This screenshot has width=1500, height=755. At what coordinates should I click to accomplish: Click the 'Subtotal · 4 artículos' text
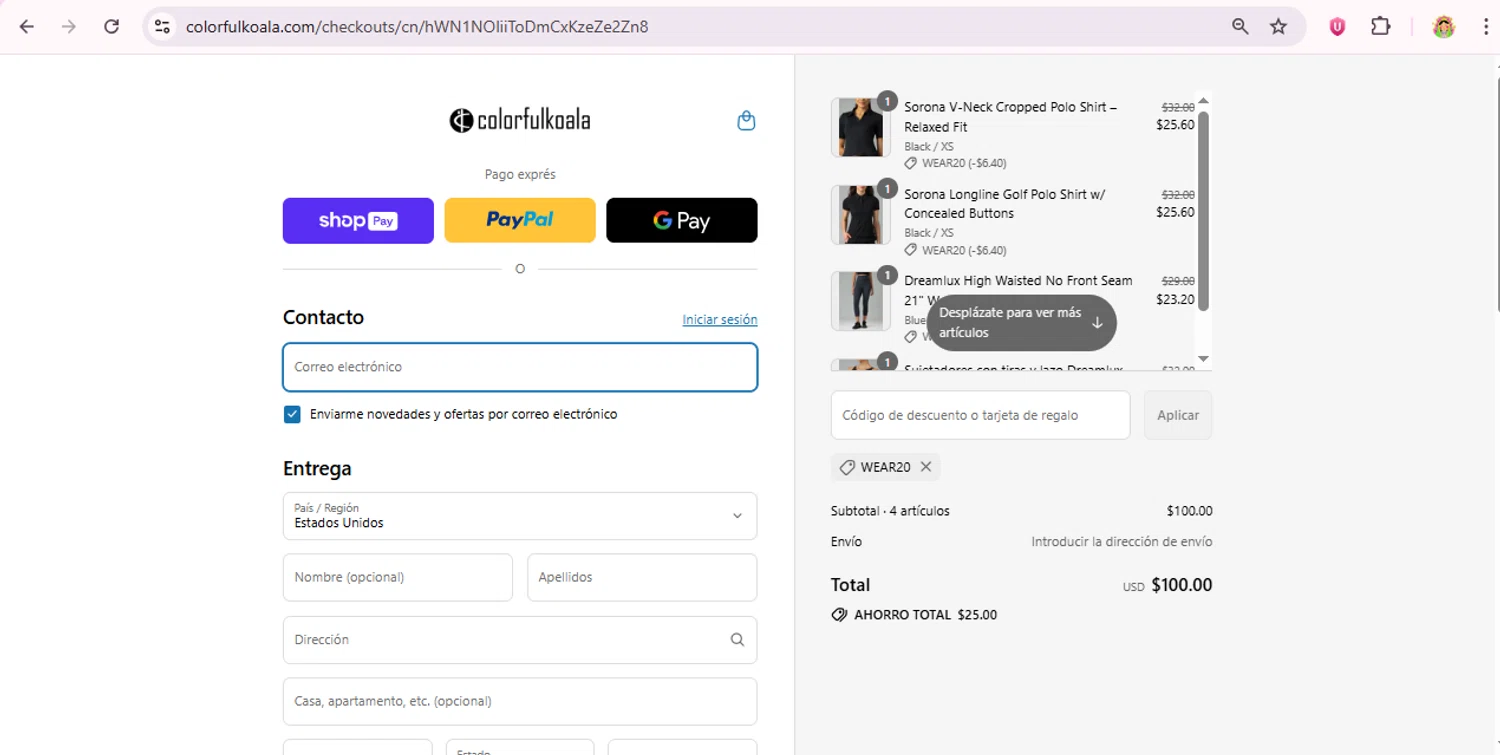[890, 511]
